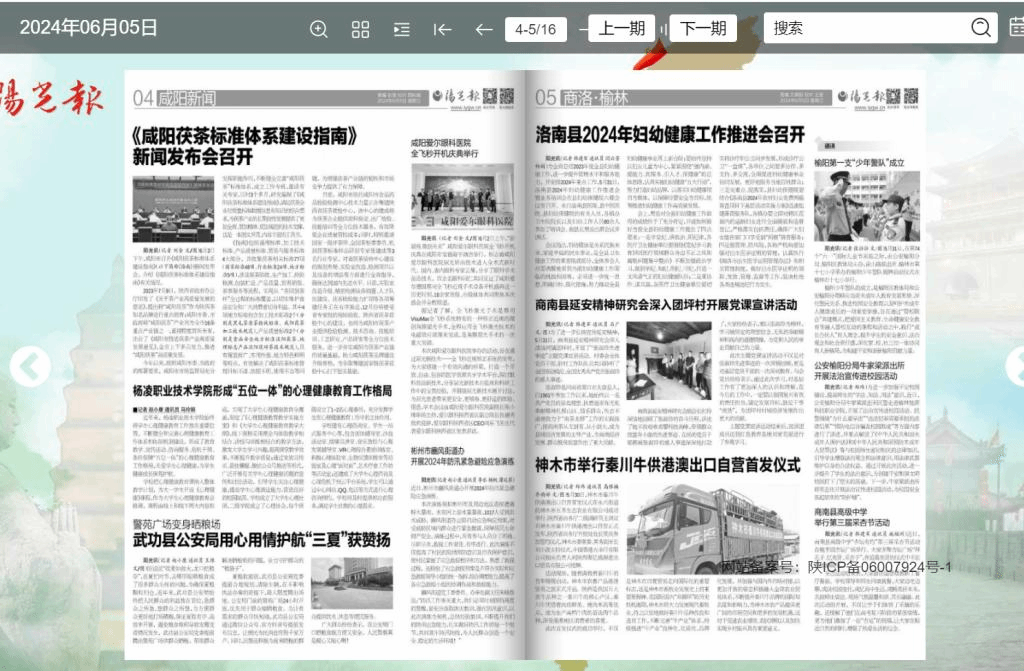Image resolution: width=1024 pixels, height=671 pixels.
Task: Click the 2024年06月05日 date label
Action: [x=88, y=27]
